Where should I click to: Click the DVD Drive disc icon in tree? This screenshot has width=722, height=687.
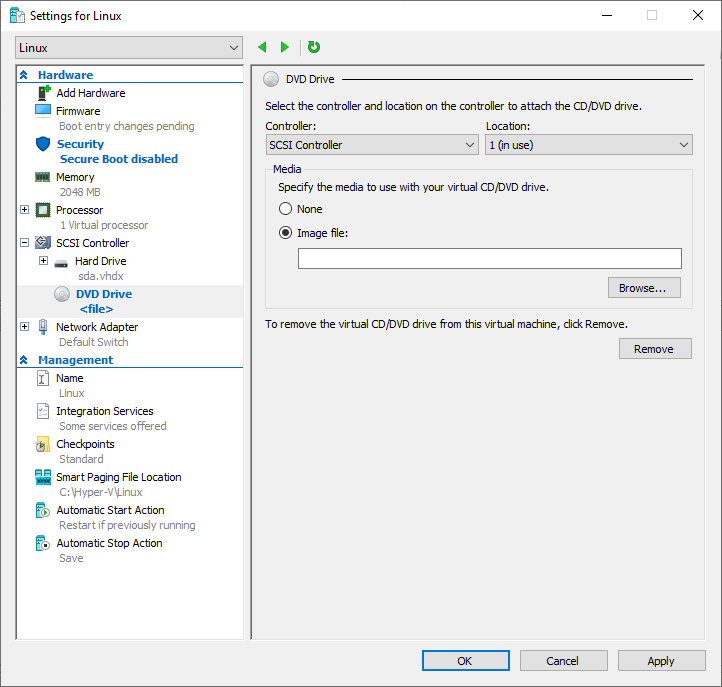coord(62,294)
